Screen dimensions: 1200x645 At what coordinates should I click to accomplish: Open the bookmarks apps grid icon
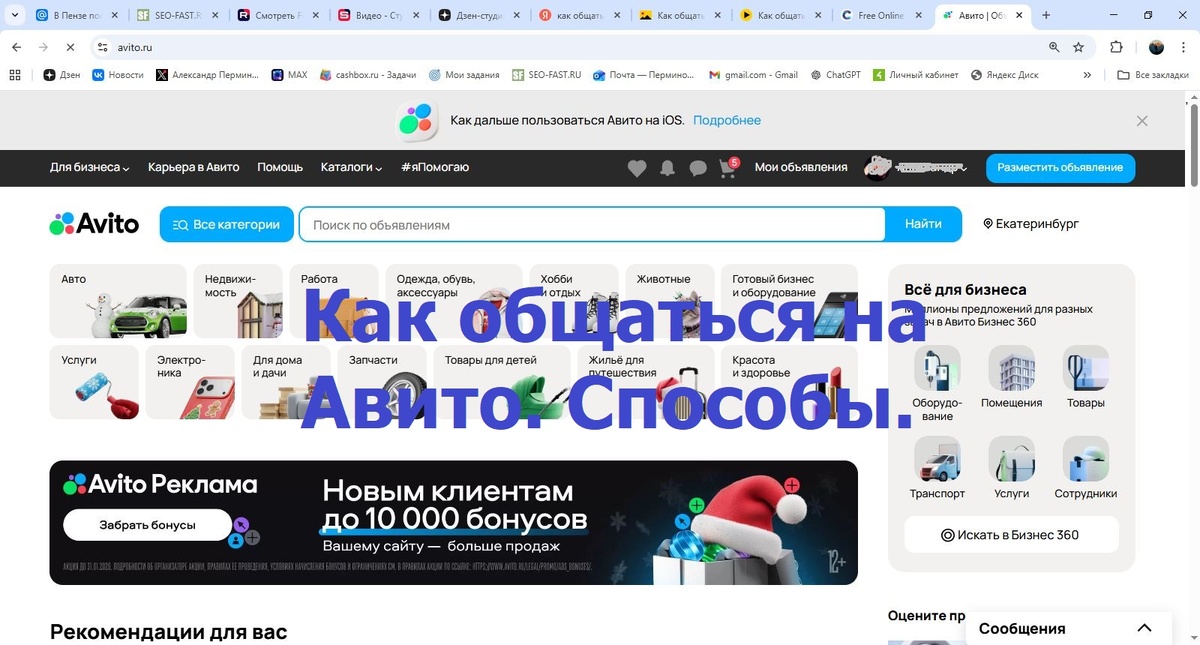tap(14, 74)
